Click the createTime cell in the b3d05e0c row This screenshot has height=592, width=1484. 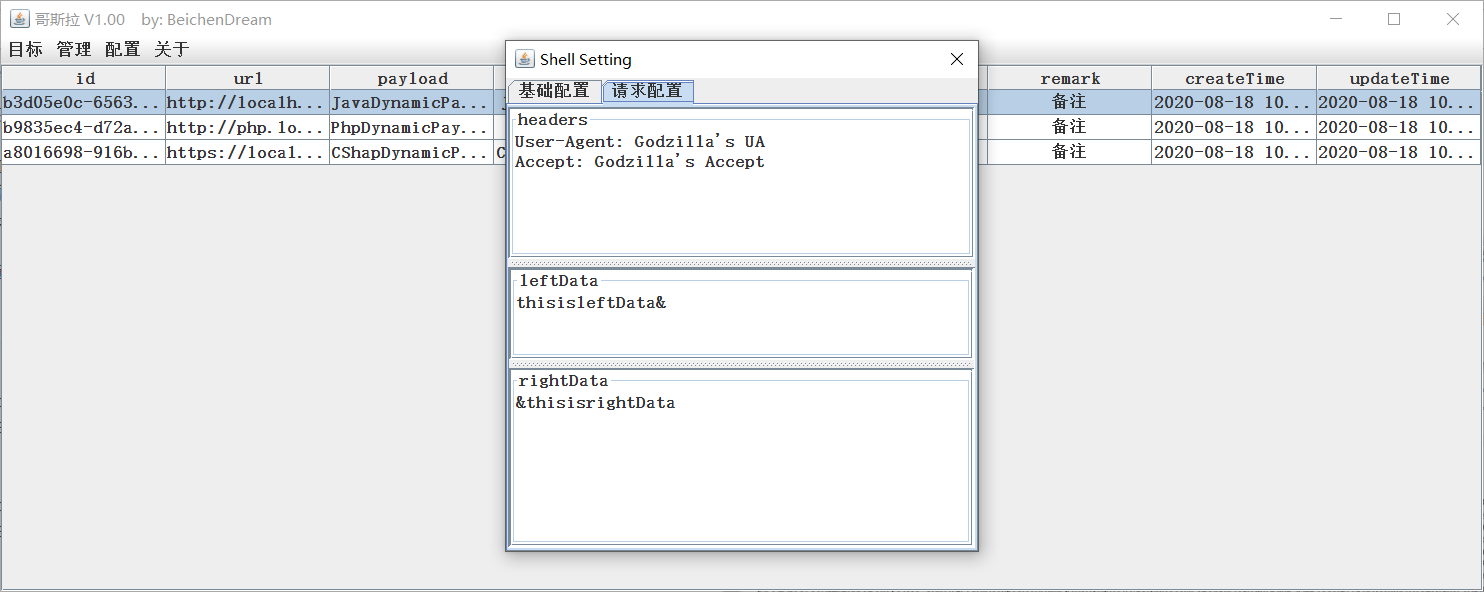click(1234, 102)
